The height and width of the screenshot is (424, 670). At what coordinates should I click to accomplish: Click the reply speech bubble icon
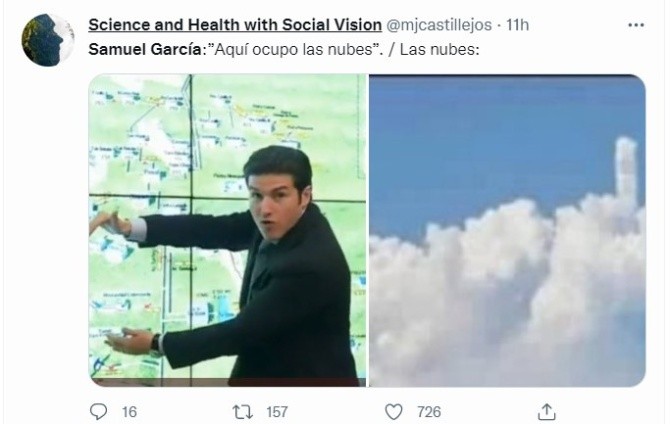pos(99,411)
